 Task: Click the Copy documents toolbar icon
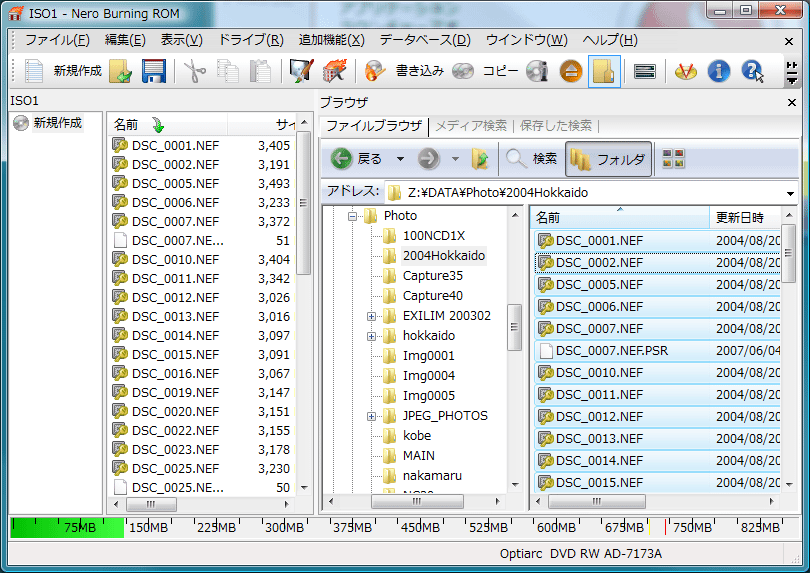tap(227, 71)
